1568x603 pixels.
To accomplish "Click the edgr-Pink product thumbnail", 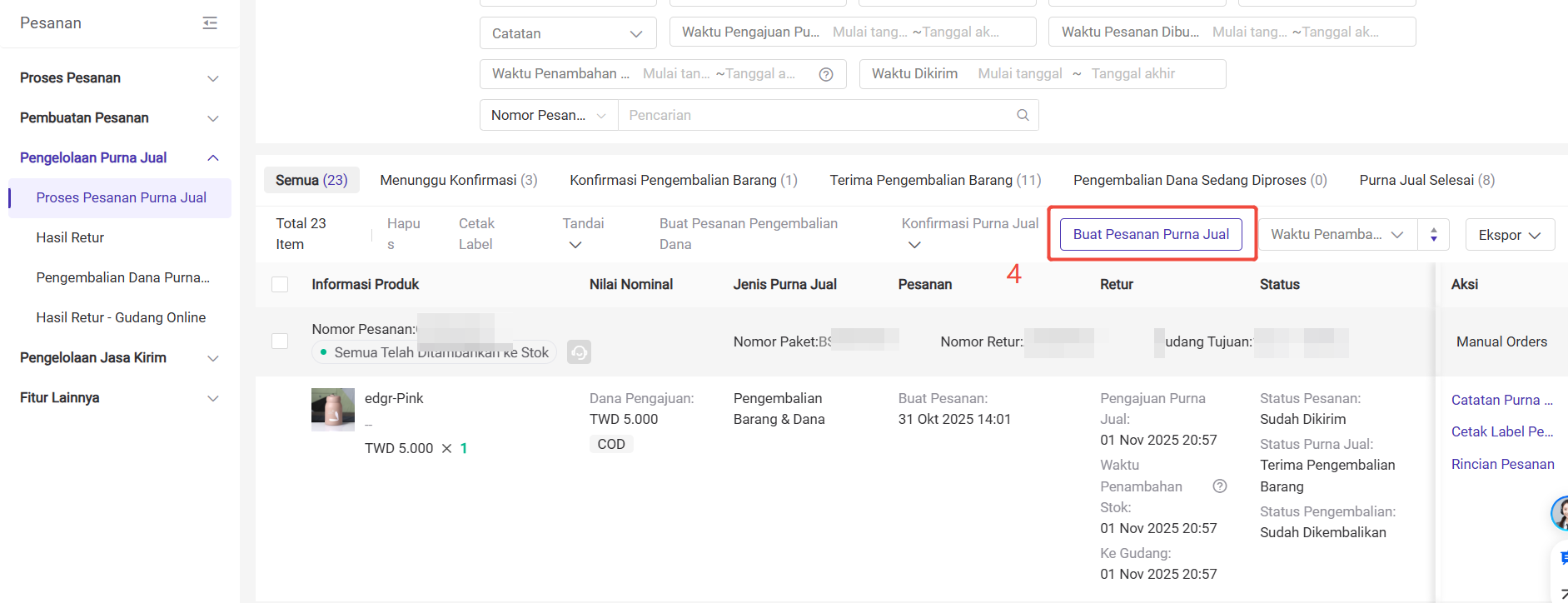I will tap(332, 409).
